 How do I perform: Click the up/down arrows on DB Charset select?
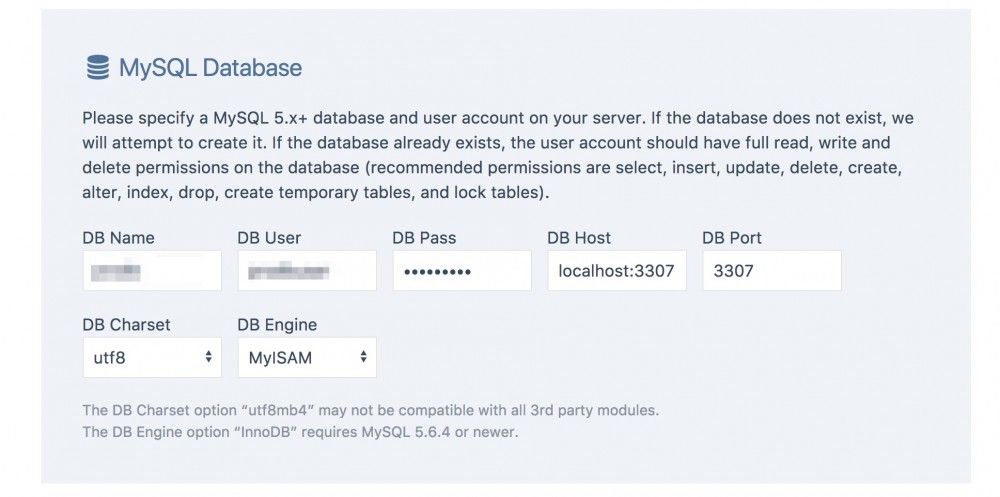point(208,357)
